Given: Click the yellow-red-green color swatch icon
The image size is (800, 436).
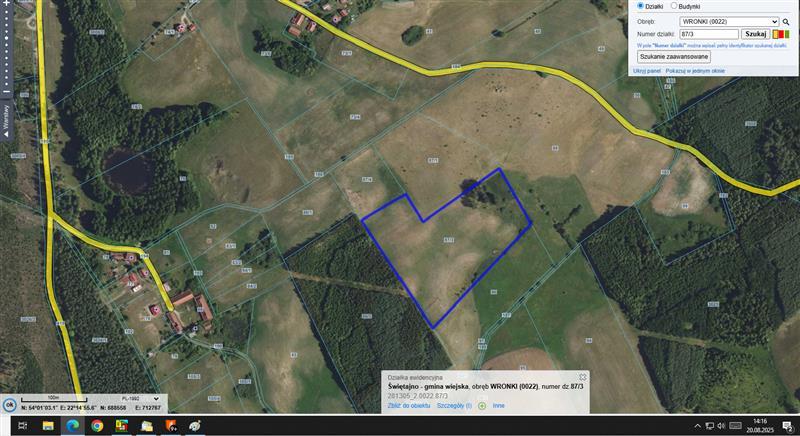Looking at the screenshot, I should (781, 34).
